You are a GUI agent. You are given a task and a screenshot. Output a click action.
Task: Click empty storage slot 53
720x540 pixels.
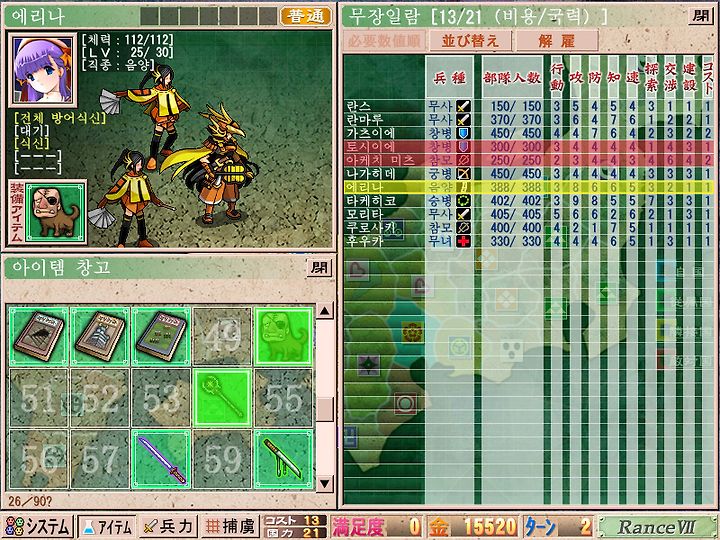coord(161,398)
